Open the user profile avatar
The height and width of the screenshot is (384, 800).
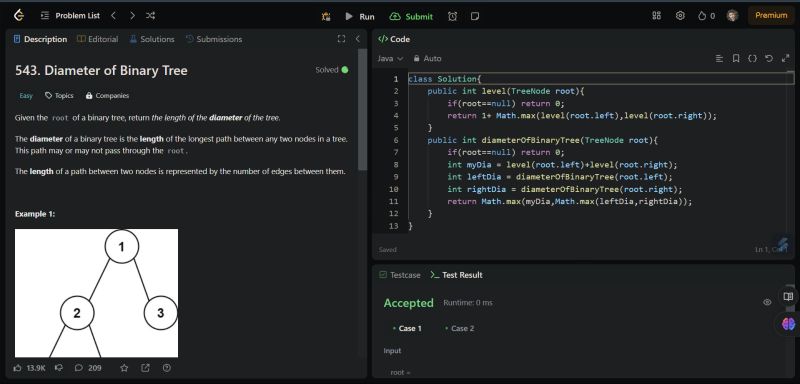click(x=733, y=16)
